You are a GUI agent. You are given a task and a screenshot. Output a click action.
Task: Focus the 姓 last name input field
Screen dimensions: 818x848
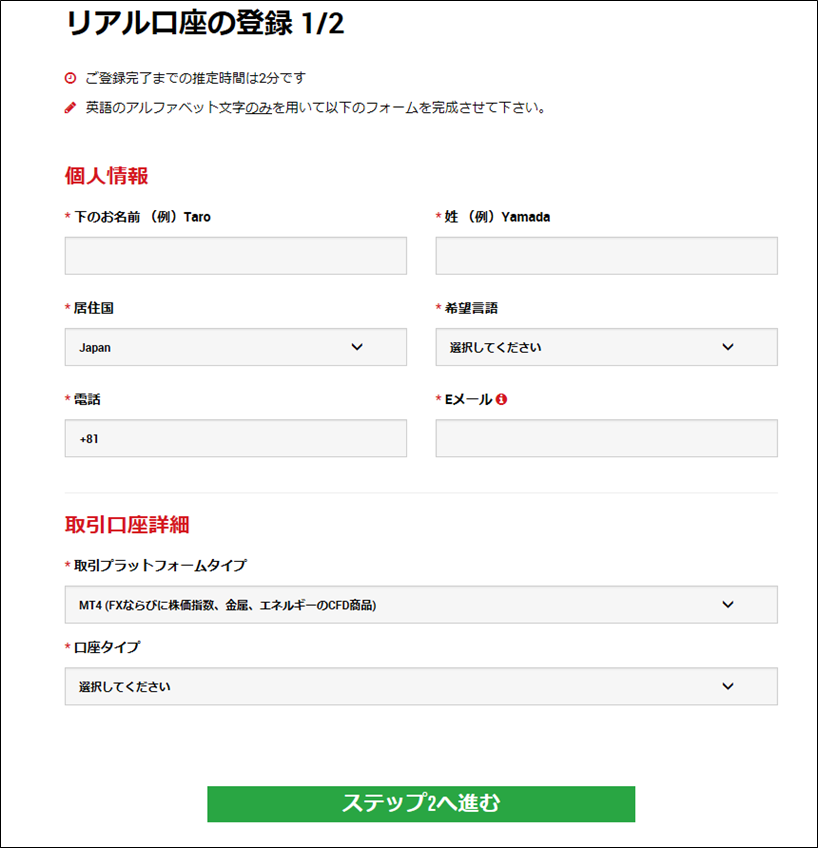[x=607, y=255]
